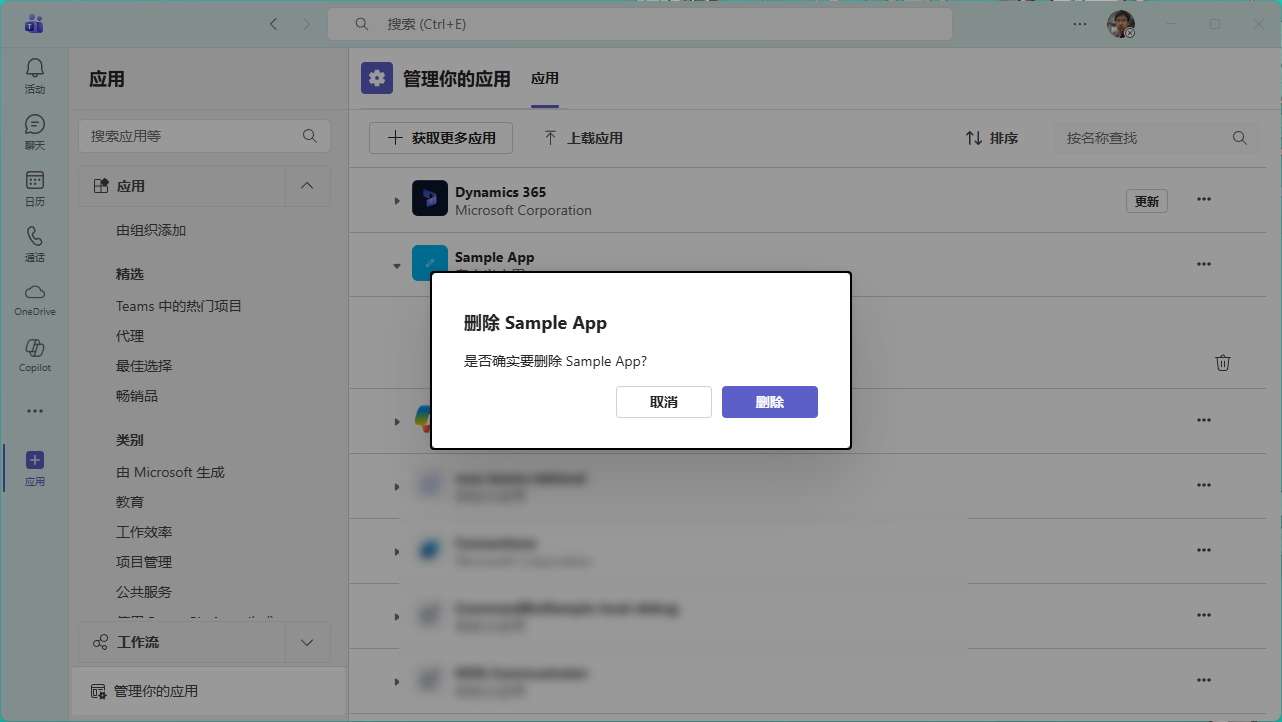Collapse the Sample App row arrow
The width and height of the screenshot is (1282, 722).
tap(397, 266)
